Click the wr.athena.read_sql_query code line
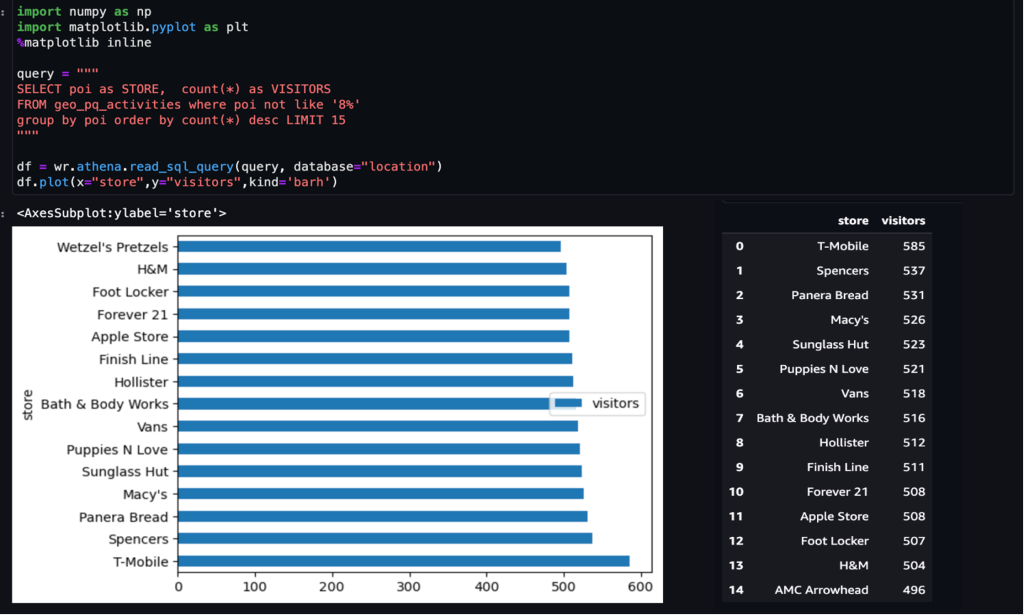This screenshot has width=1024, height=615. (230, 166)
